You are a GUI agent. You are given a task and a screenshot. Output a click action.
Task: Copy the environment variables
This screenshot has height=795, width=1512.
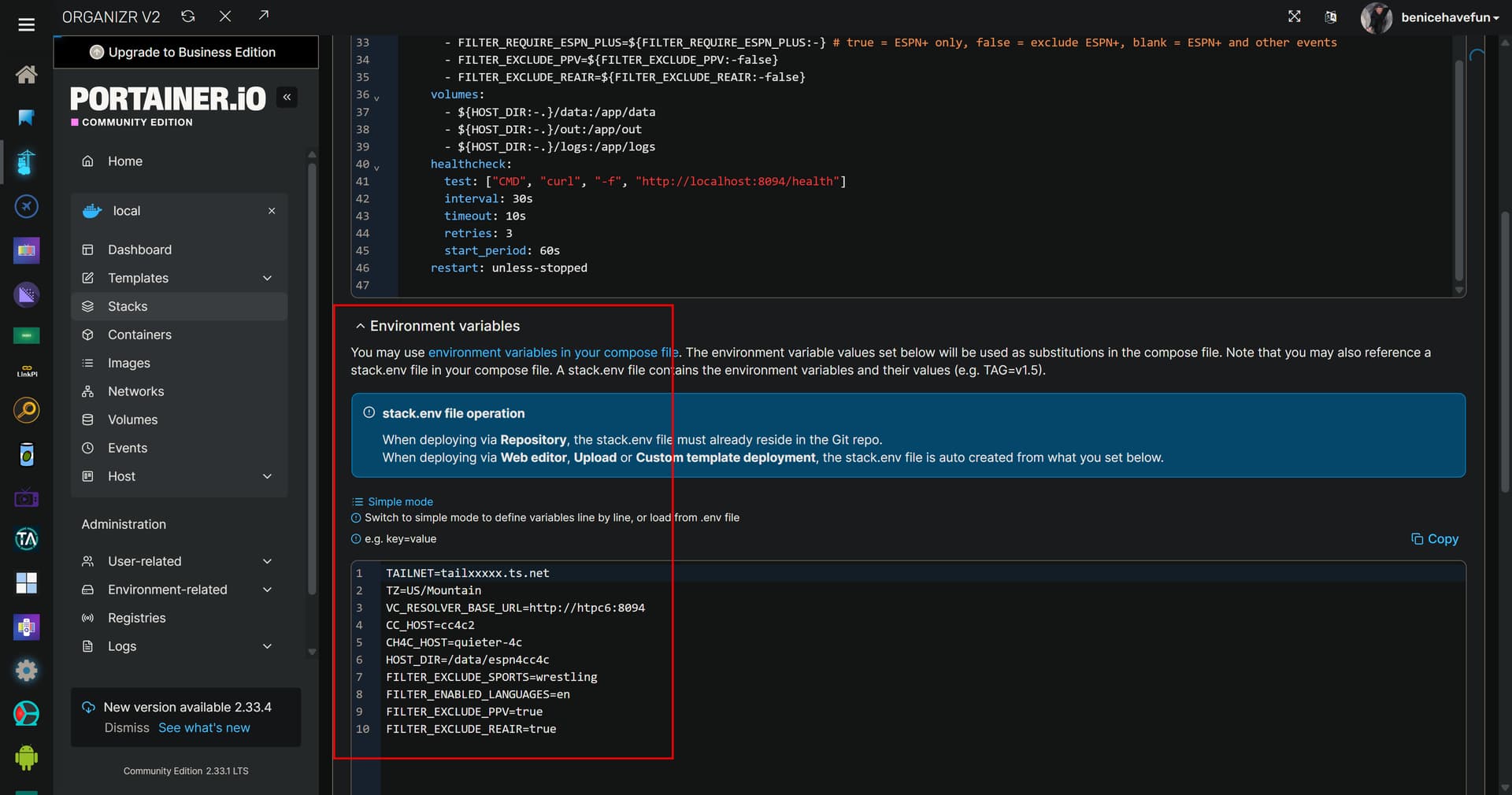tap(1434, 539)
